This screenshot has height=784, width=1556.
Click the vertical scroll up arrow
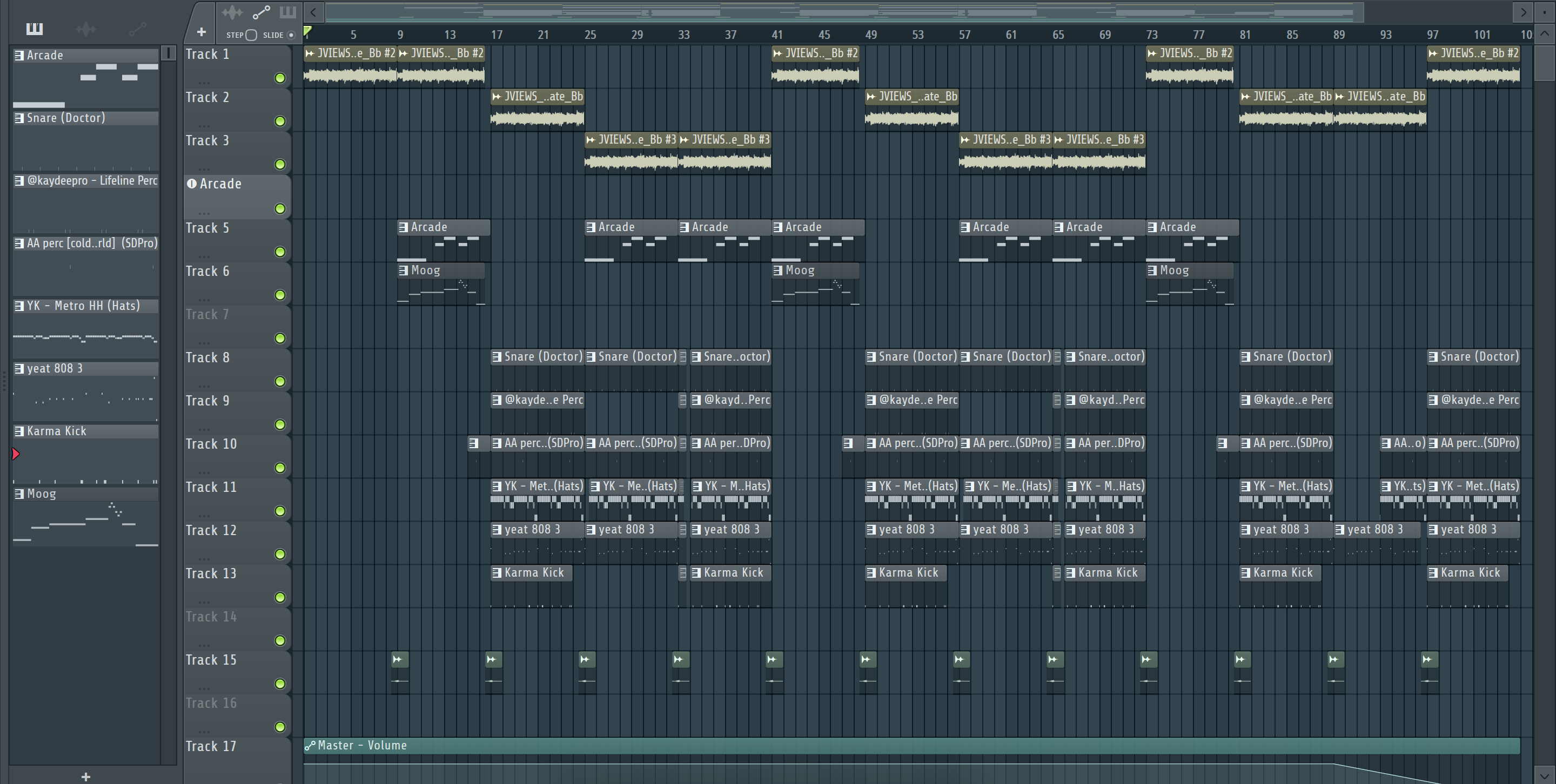click(x=1545, y=33)
